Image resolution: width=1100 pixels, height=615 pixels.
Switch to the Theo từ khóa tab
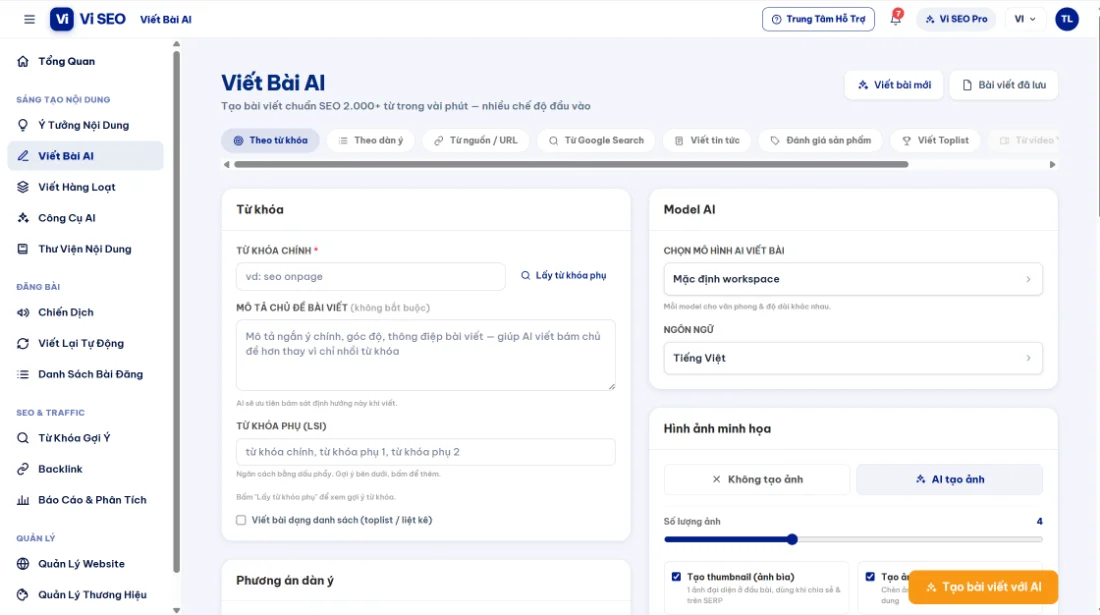(270, 140)
